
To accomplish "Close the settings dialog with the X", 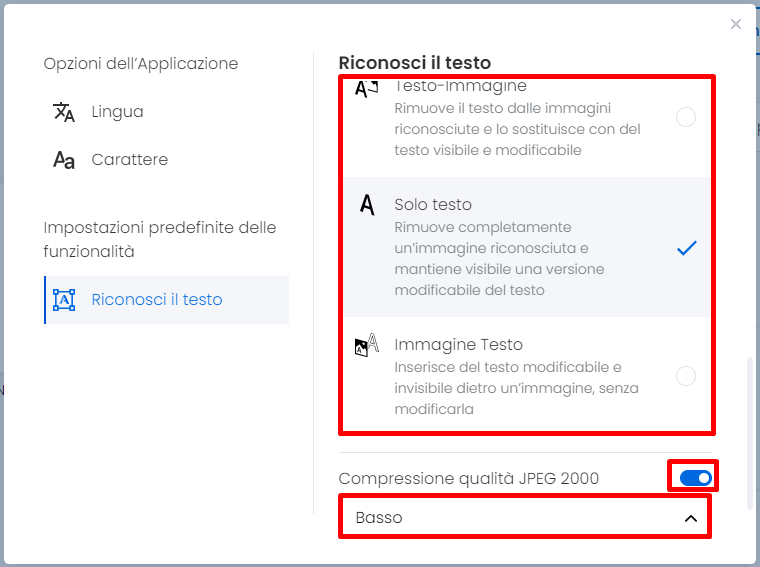I will point(736,24).
